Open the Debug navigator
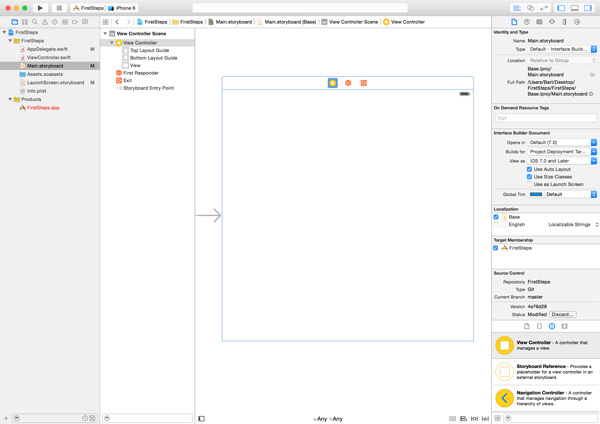 click(65, 22)
